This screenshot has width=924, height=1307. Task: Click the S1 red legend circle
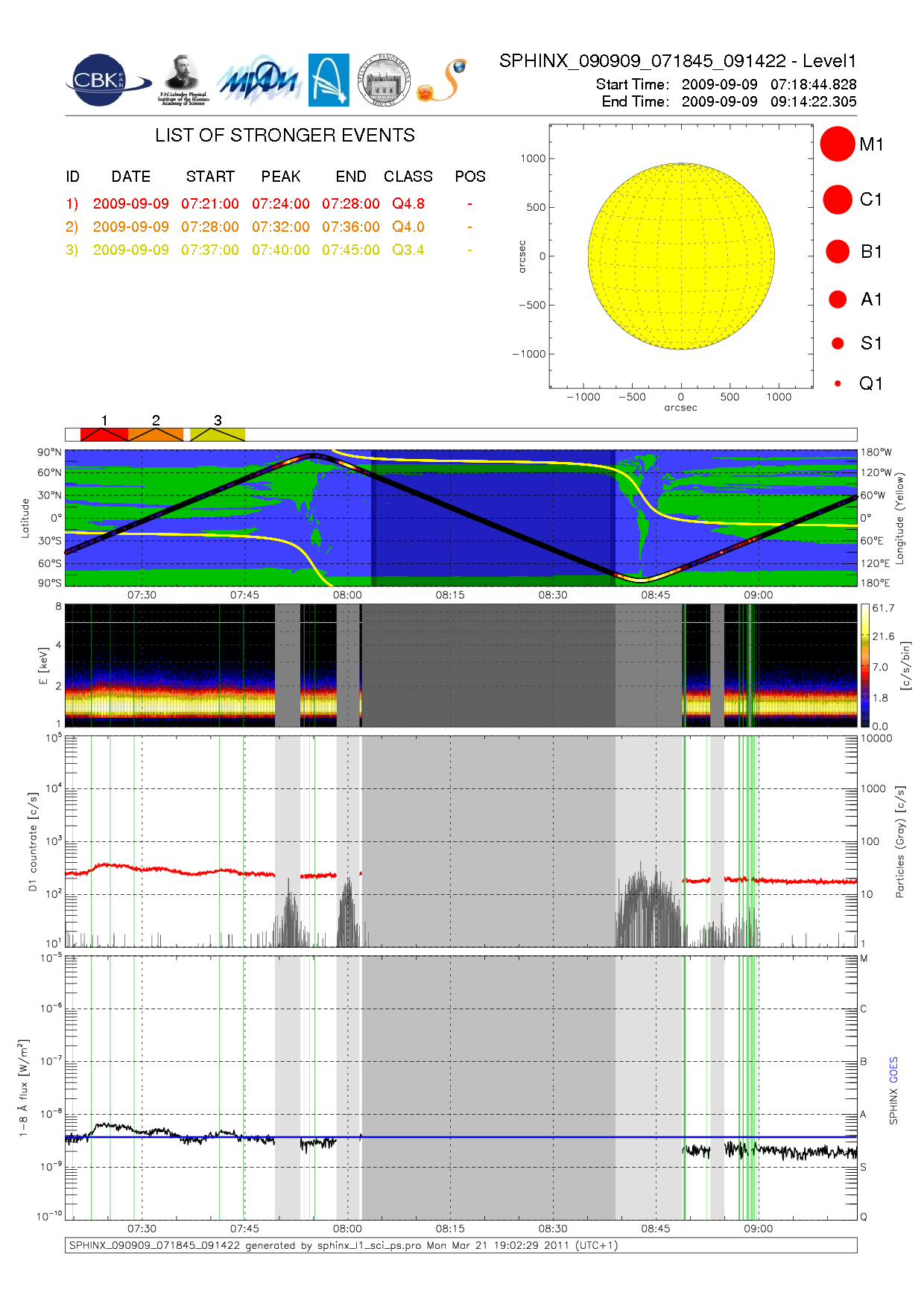click(x=838, y=344)
